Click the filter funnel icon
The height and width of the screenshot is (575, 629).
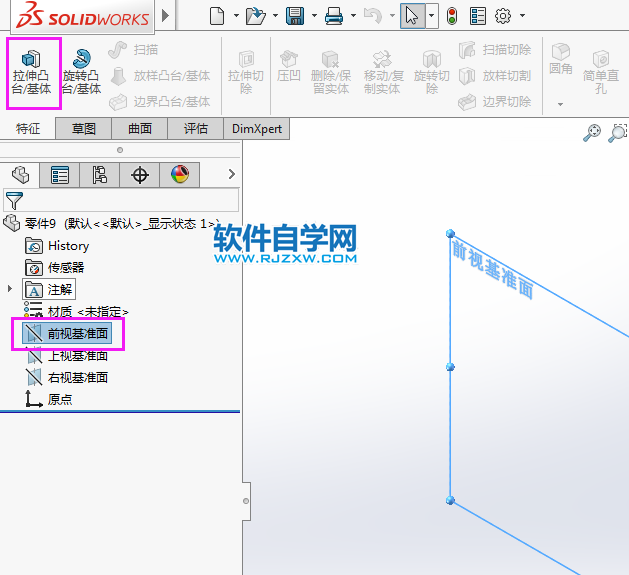point(14,200)
